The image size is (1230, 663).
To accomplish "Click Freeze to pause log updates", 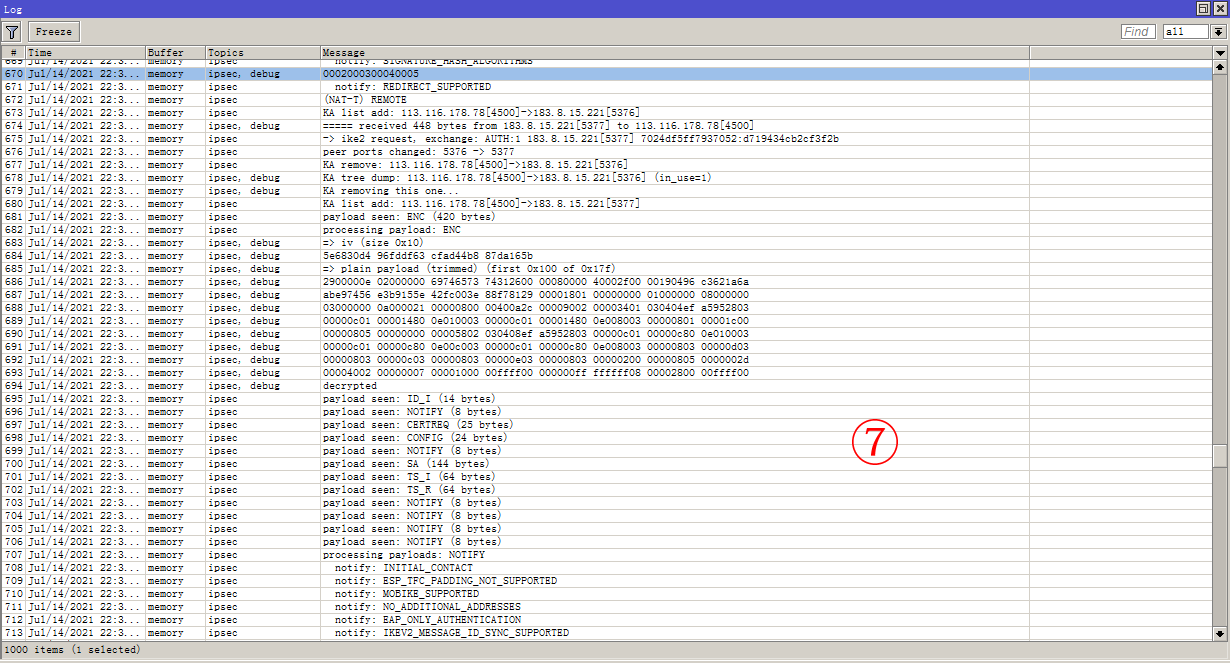I will (x=53, y=31).
